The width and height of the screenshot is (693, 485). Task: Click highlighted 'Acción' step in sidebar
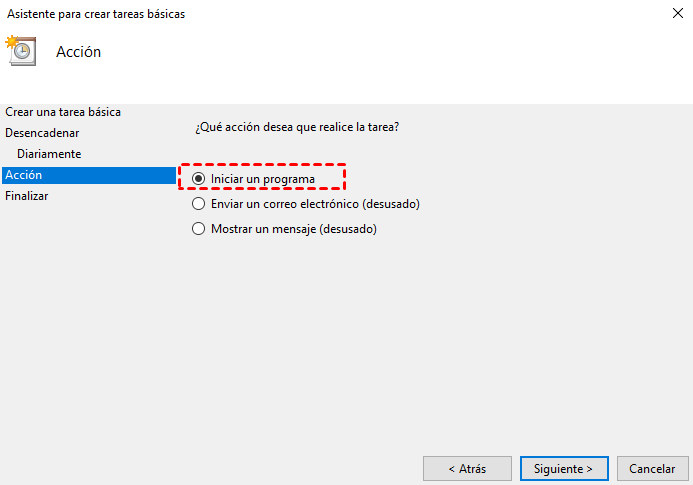pos(24,175)
